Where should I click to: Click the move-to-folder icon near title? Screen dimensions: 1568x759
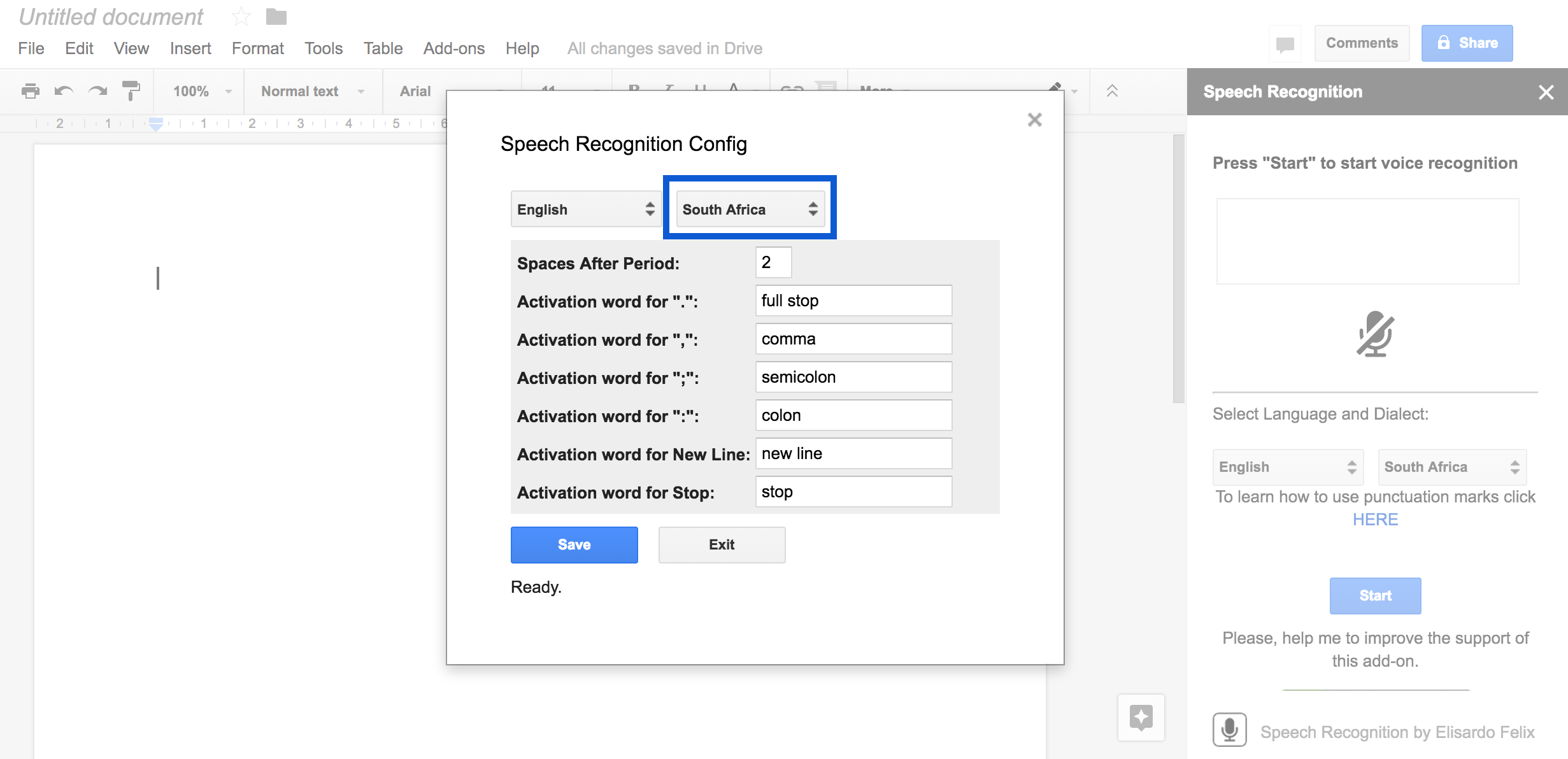click(x=276, y=17)
